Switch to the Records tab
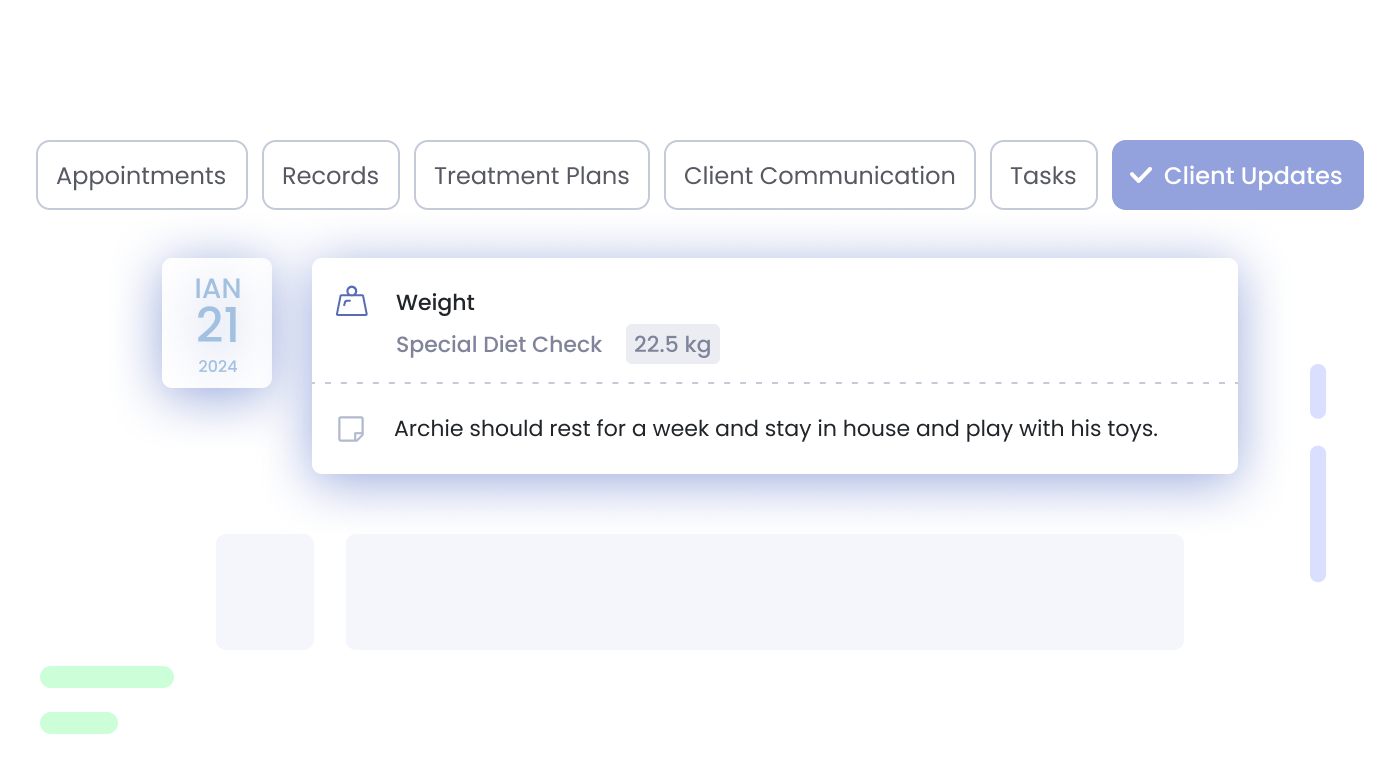This screenshot has height=772, width=1400. [x=331, y=175]
